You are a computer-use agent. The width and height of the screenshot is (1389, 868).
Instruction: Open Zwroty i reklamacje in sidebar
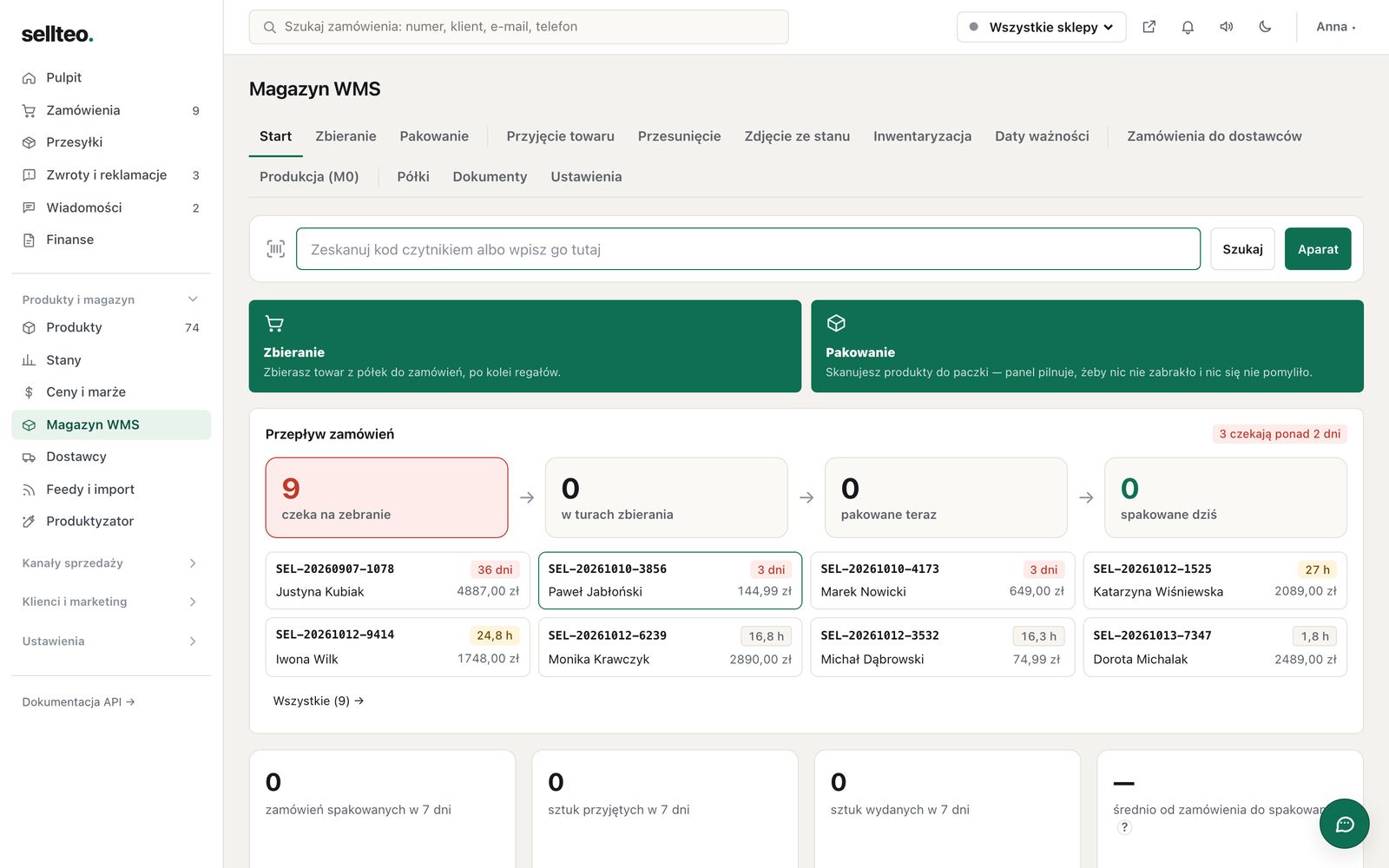tap(111, 175)
